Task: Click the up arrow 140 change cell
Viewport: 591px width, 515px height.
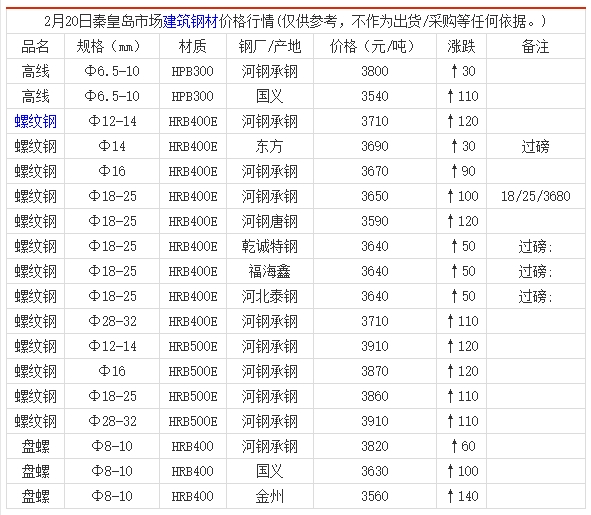Action: pyautogui.click(x=461, y=497)
